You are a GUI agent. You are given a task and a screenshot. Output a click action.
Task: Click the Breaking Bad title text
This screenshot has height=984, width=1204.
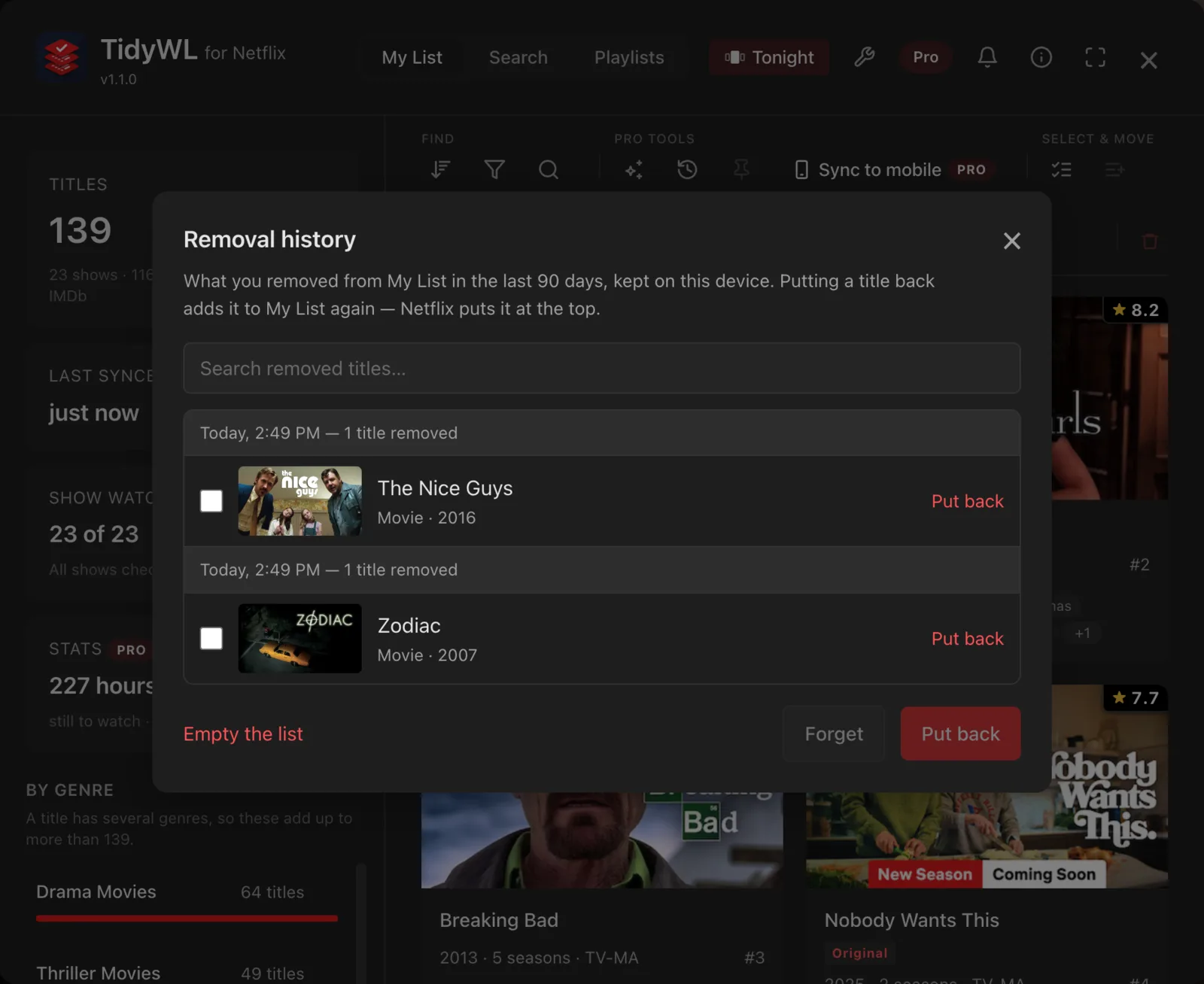(499, 920)
